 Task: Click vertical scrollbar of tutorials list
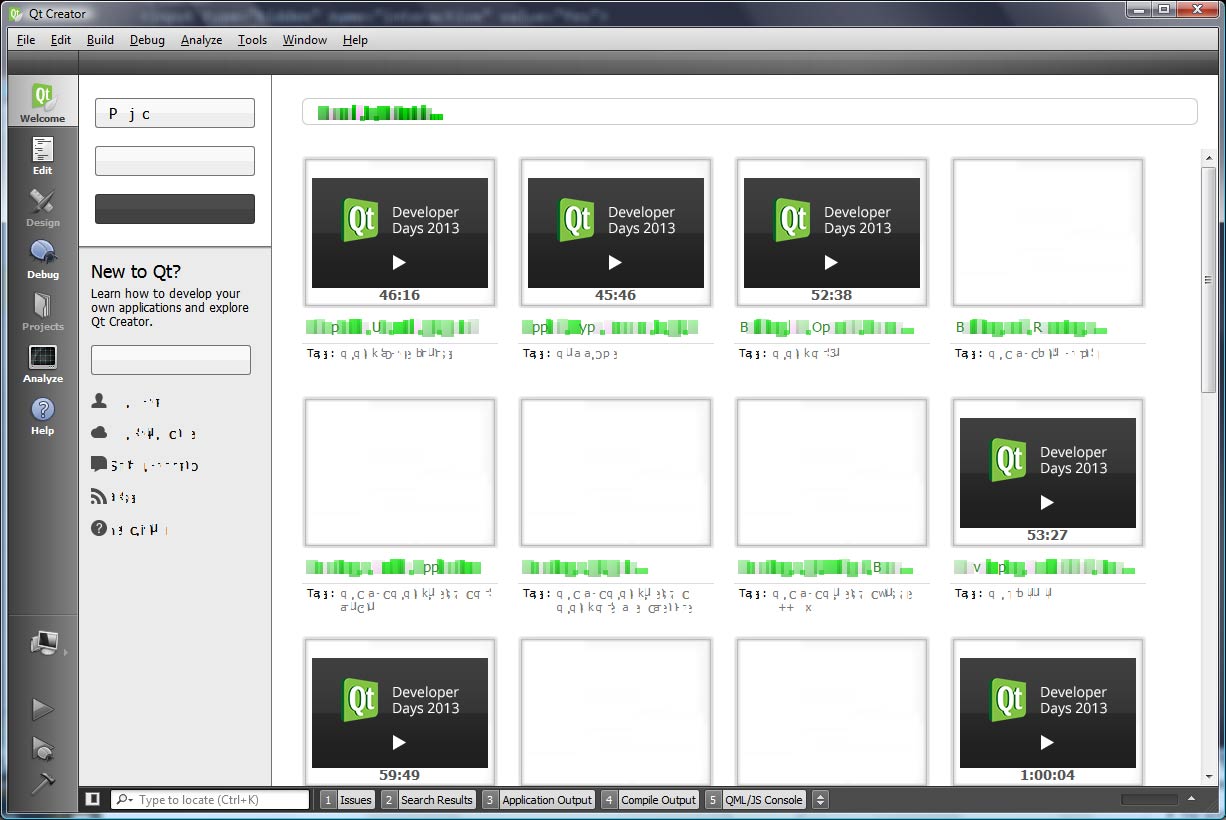(1209, 280)
